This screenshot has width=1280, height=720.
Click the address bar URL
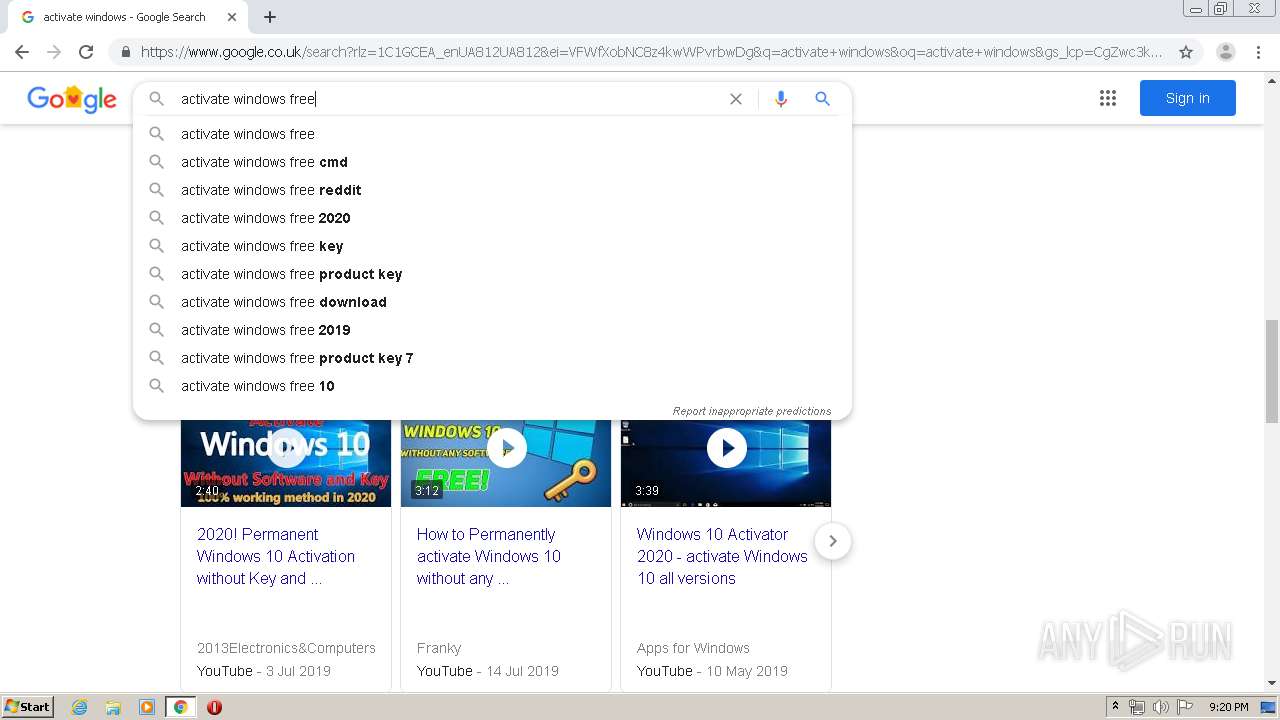point(651,52)
